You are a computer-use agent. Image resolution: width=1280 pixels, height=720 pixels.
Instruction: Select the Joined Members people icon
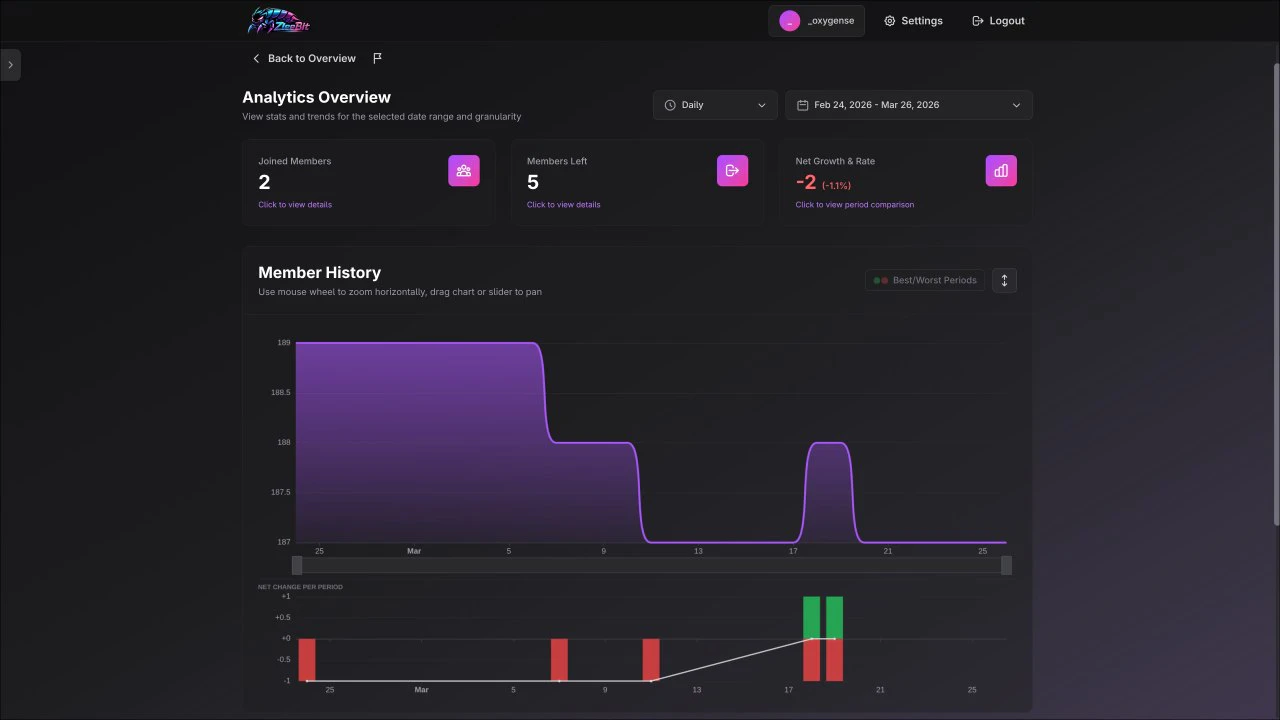click(463, 170)
